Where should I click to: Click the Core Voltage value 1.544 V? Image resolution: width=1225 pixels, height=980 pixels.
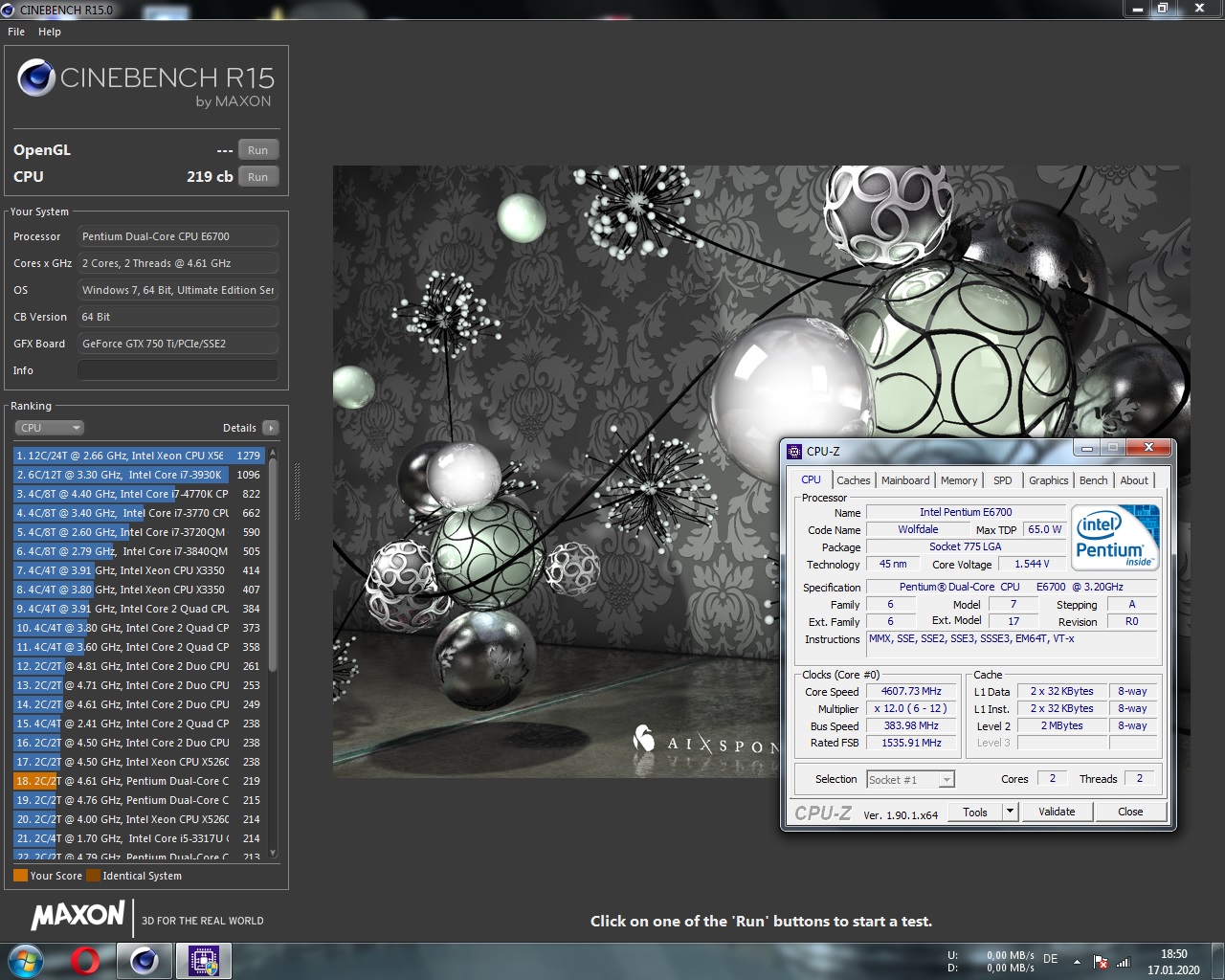tap(1032, 564)
